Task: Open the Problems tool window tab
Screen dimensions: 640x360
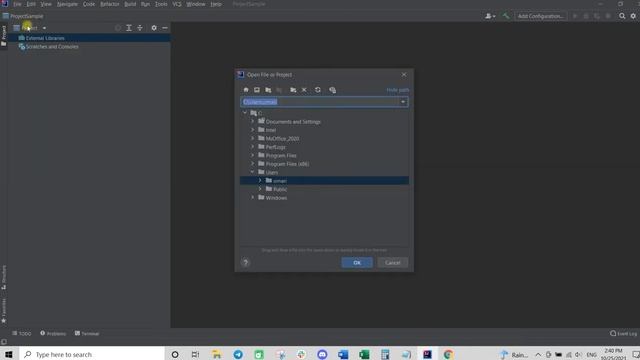Action: tap(53, 333)
